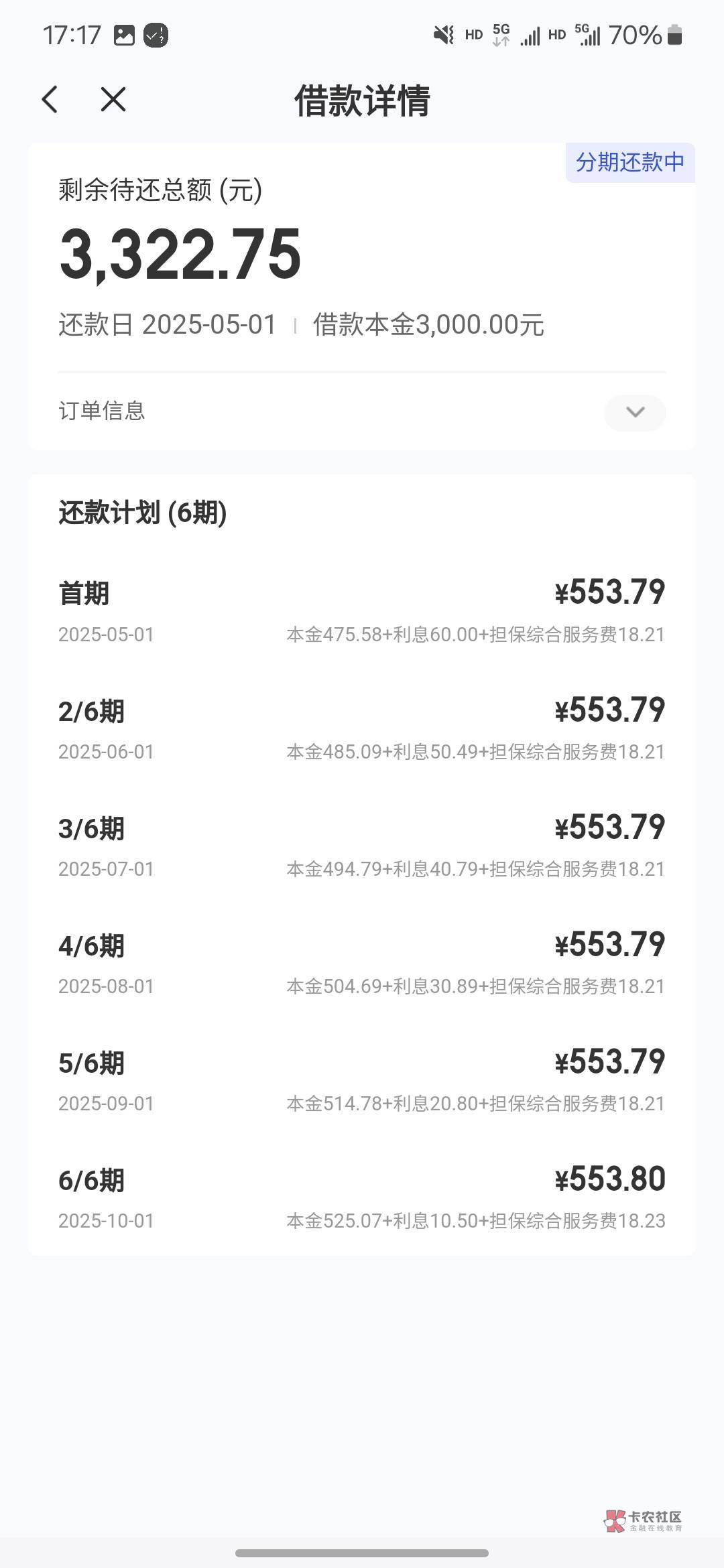Select the 首期 repayment entry

coord(362,610)
